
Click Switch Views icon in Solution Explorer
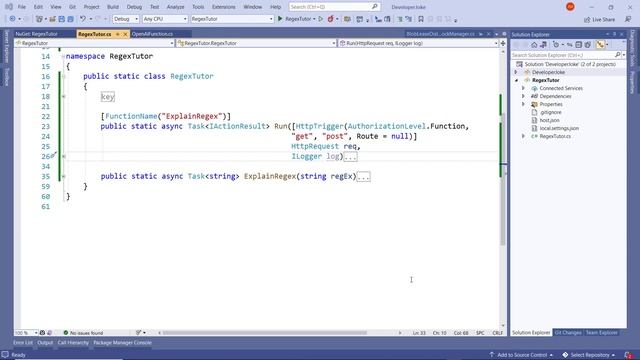tap(543, 45)
